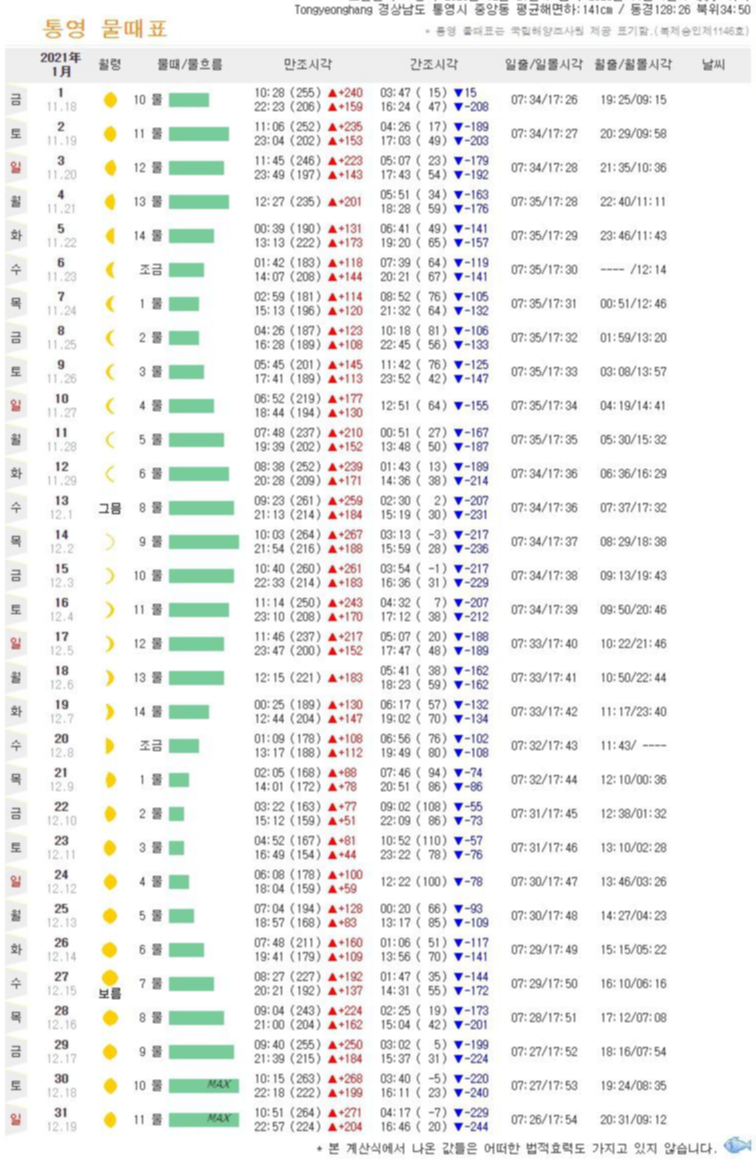The image size is (756, 1163).
Task: Click the moon icon in the January 24 row
Action: click(x=110, y=881)
